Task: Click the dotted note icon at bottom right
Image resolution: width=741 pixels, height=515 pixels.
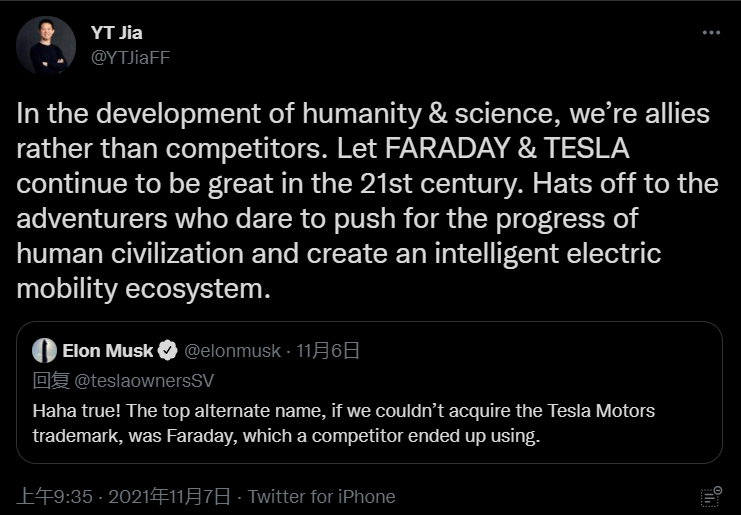Action: 711,496
